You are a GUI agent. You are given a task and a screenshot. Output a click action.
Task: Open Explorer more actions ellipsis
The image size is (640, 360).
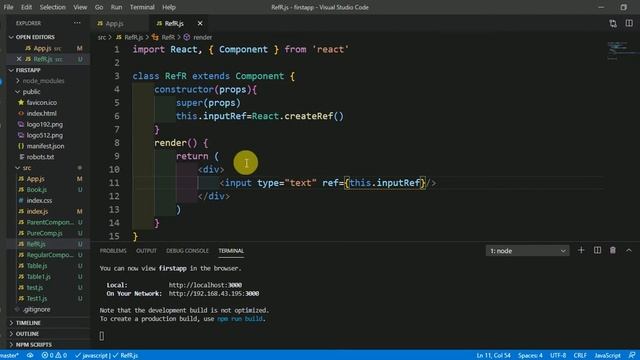click(x=77, y=23)
